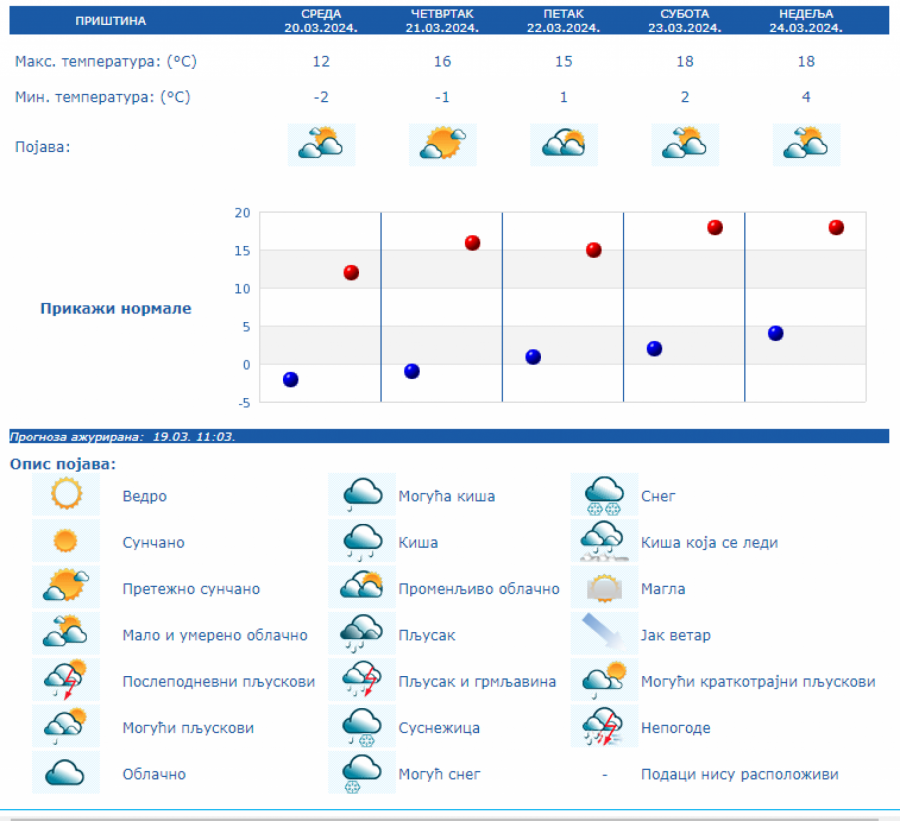Click the Снег snow legend icon
Screen dimensions: 900x821
point(604,495)
